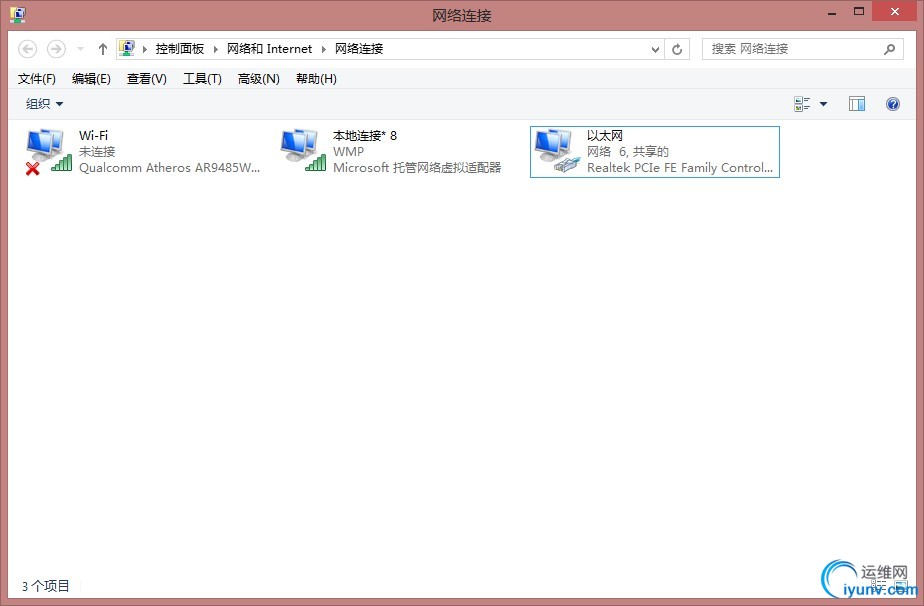This screenshot has width=924, height=606.
Task: Click Qualcomm Atheros AR9485W... description
Action: coord(169,168)
